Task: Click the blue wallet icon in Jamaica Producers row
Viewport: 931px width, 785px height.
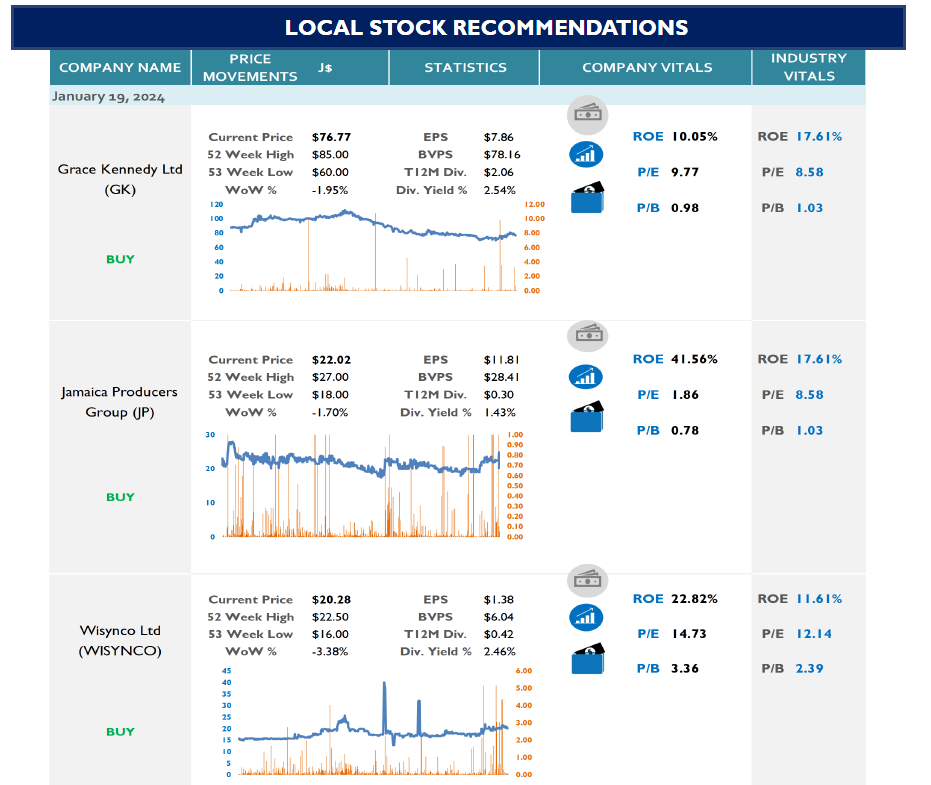Action: tap(587, 416)
